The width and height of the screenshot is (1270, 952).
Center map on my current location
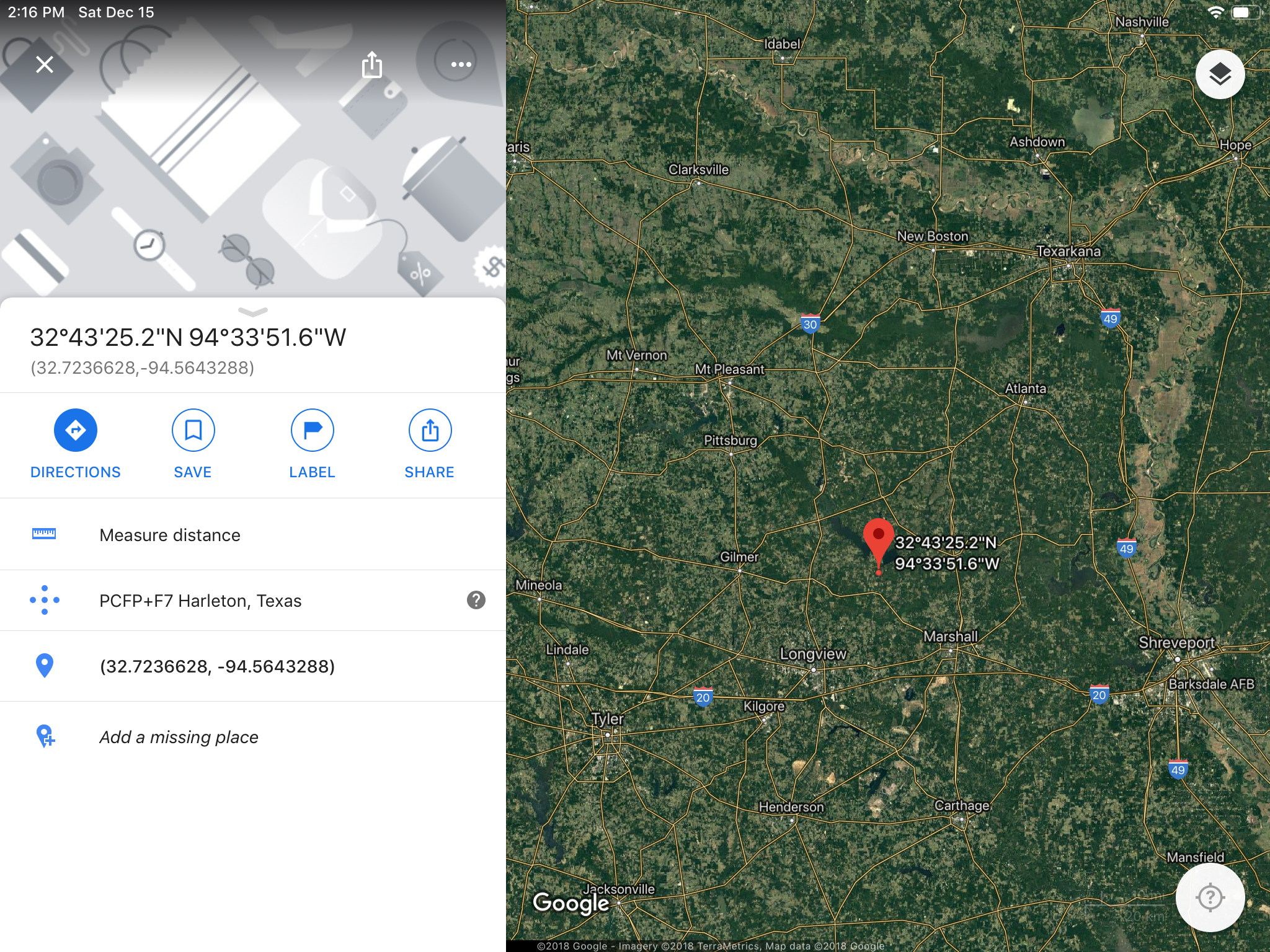1210,897
